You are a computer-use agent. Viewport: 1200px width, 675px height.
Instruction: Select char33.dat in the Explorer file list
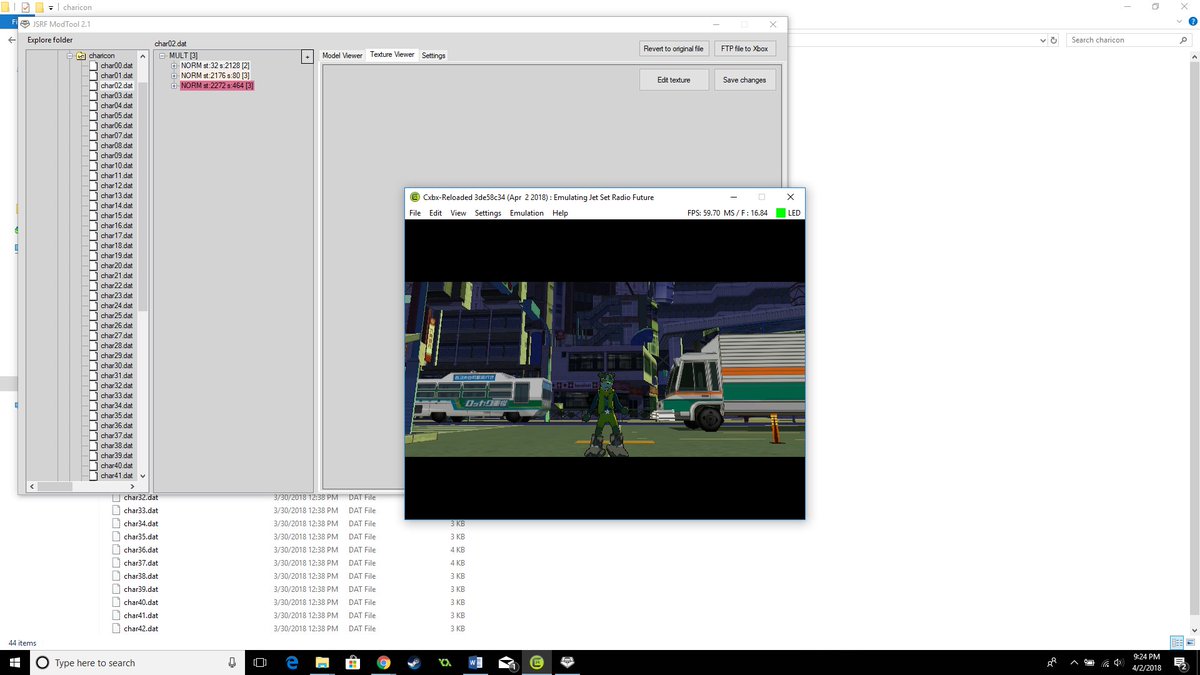(141, 510)
